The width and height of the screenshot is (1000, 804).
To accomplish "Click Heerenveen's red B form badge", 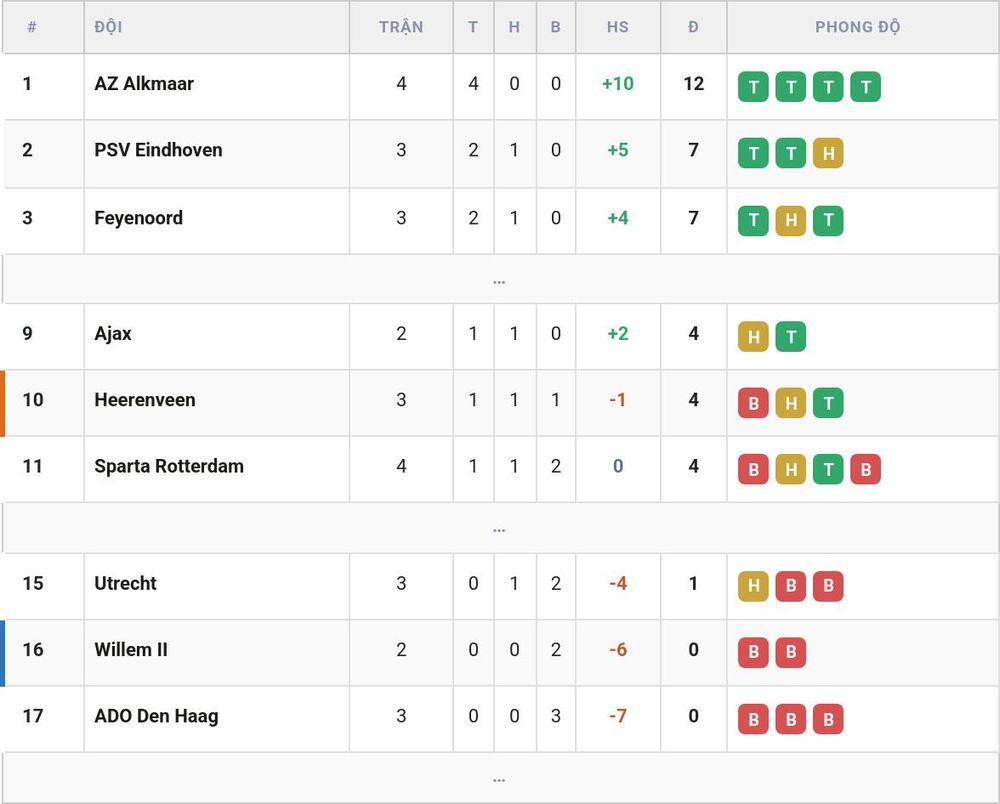I will pyautogui.click(x=753, y=403).
